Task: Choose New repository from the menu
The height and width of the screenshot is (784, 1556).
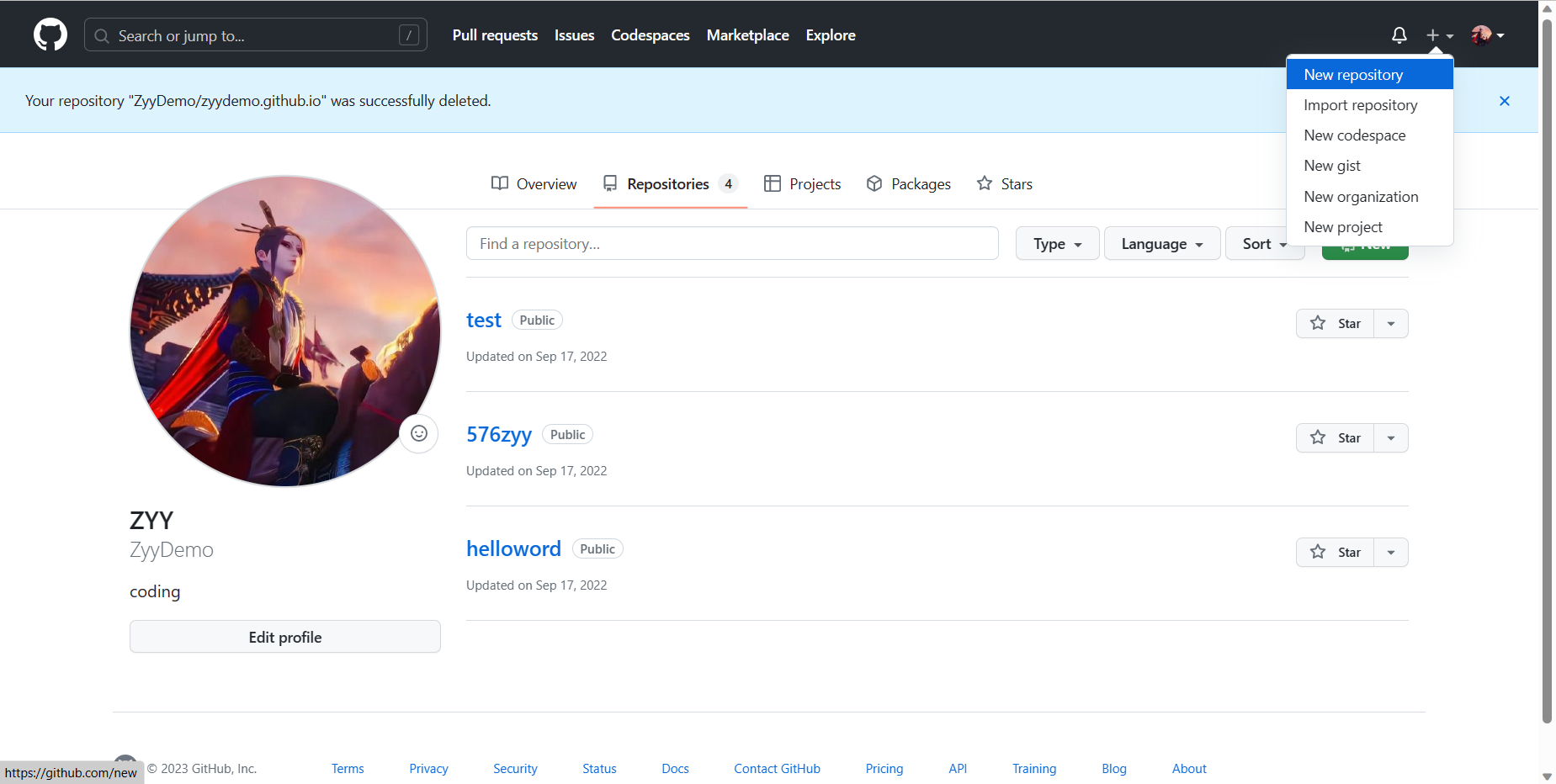Action: (x=1370, y=75)
